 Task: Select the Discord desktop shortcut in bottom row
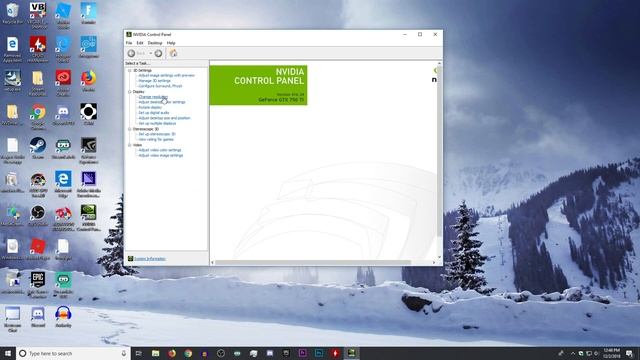[38, 316]
